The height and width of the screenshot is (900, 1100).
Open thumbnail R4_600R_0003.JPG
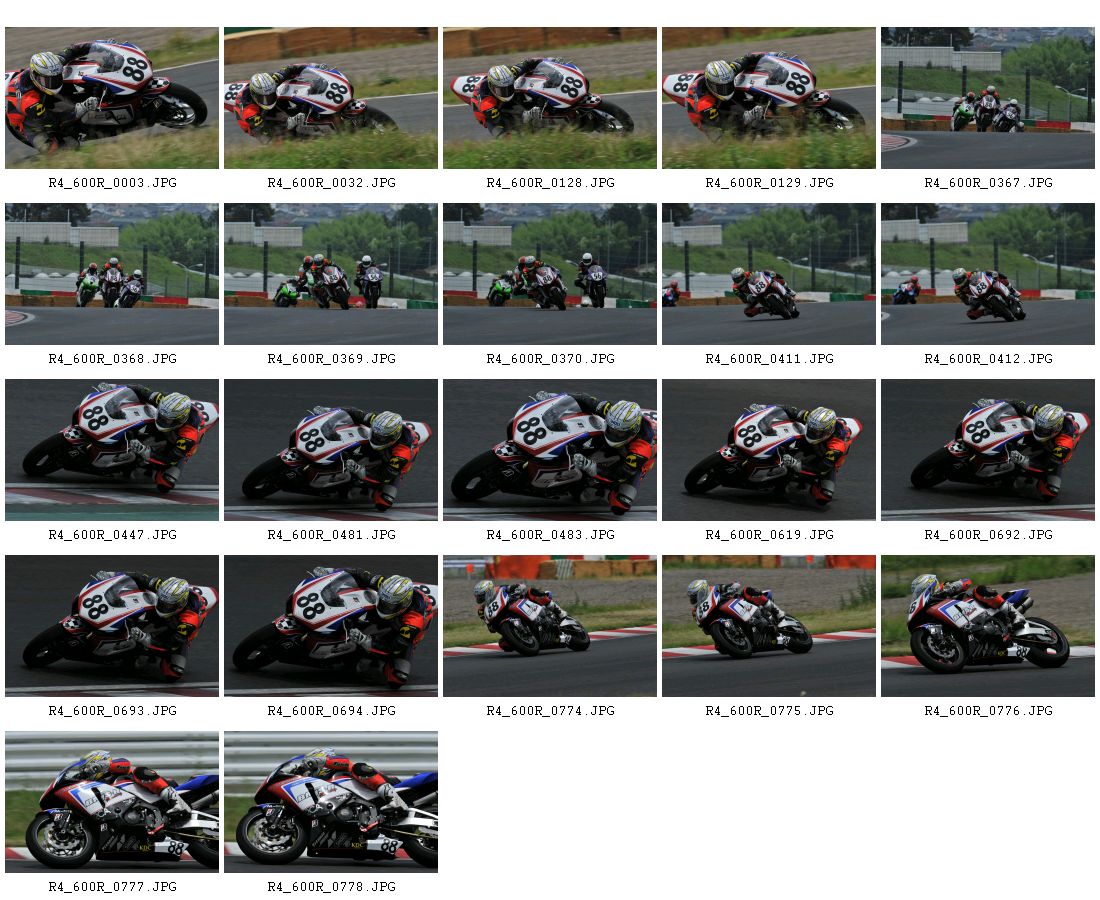click(x=112, y=98)
